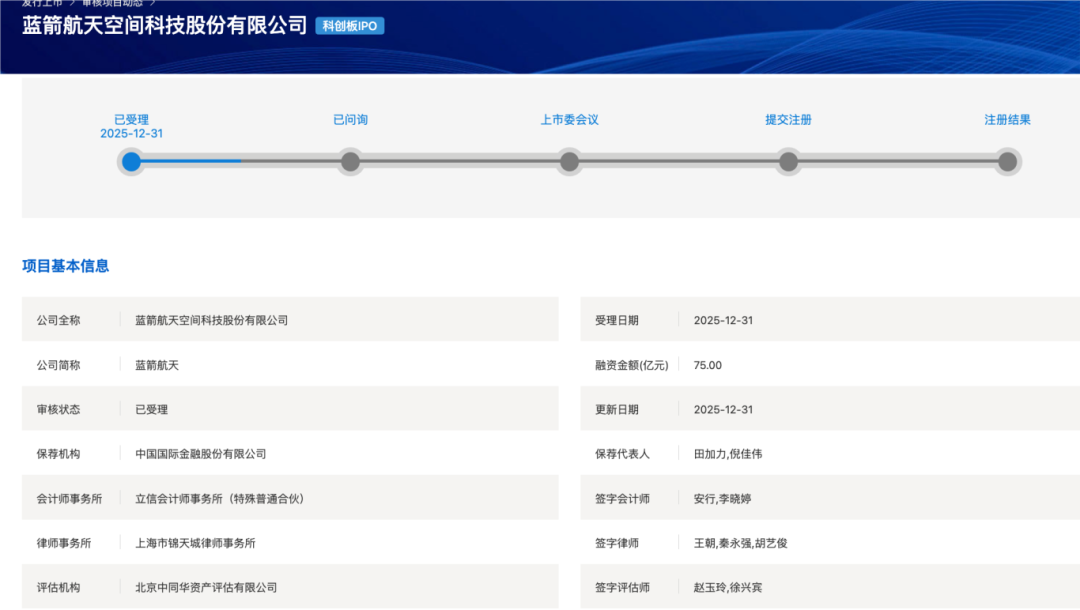The height and width of the screenshot is (610, 1080).
Task: Click the 已问询 progress step dot
Action: coord(351,162)
